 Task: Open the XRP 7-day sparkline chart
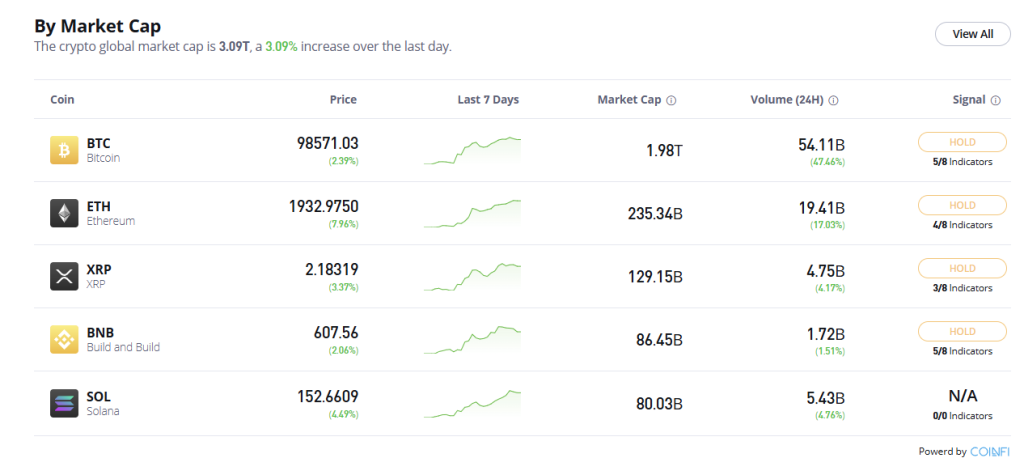[x=472, y=277]
